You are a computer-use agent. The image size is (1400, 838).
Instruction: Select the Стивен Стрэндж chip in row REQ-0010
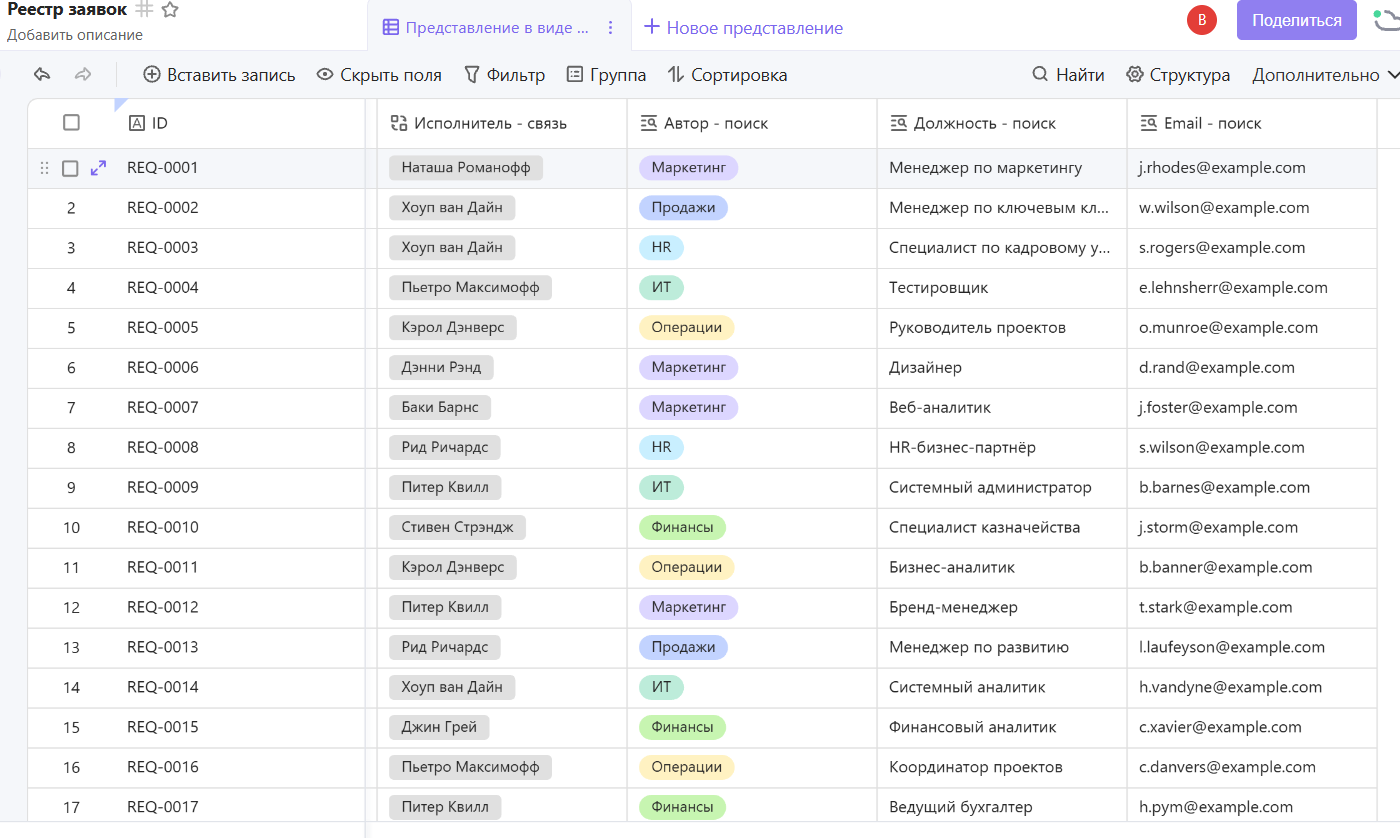458,527
